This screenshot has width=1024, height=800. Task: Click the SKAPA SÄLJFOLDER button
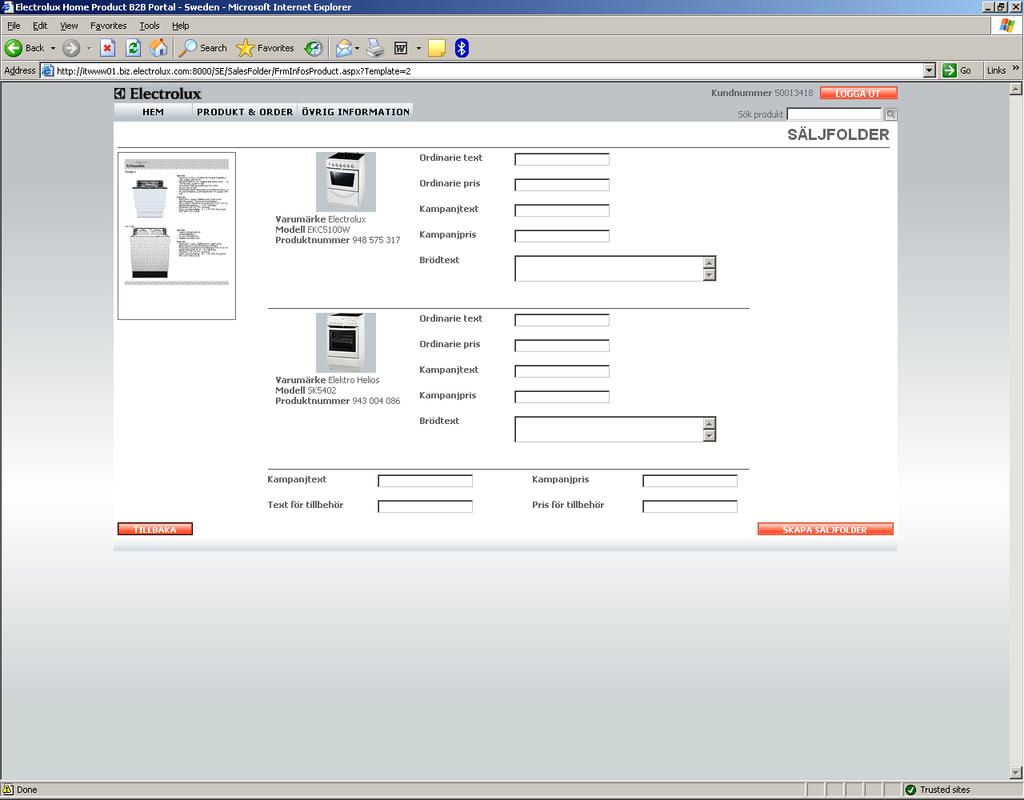[825, 529]
